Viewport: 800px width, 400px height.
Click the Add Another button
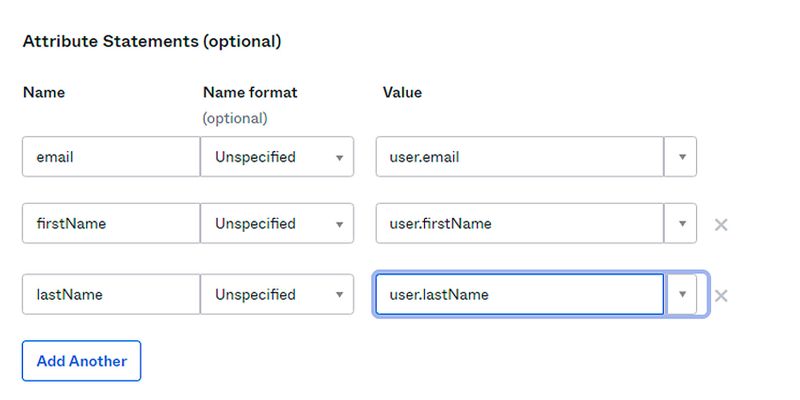[x=82, y=361]
